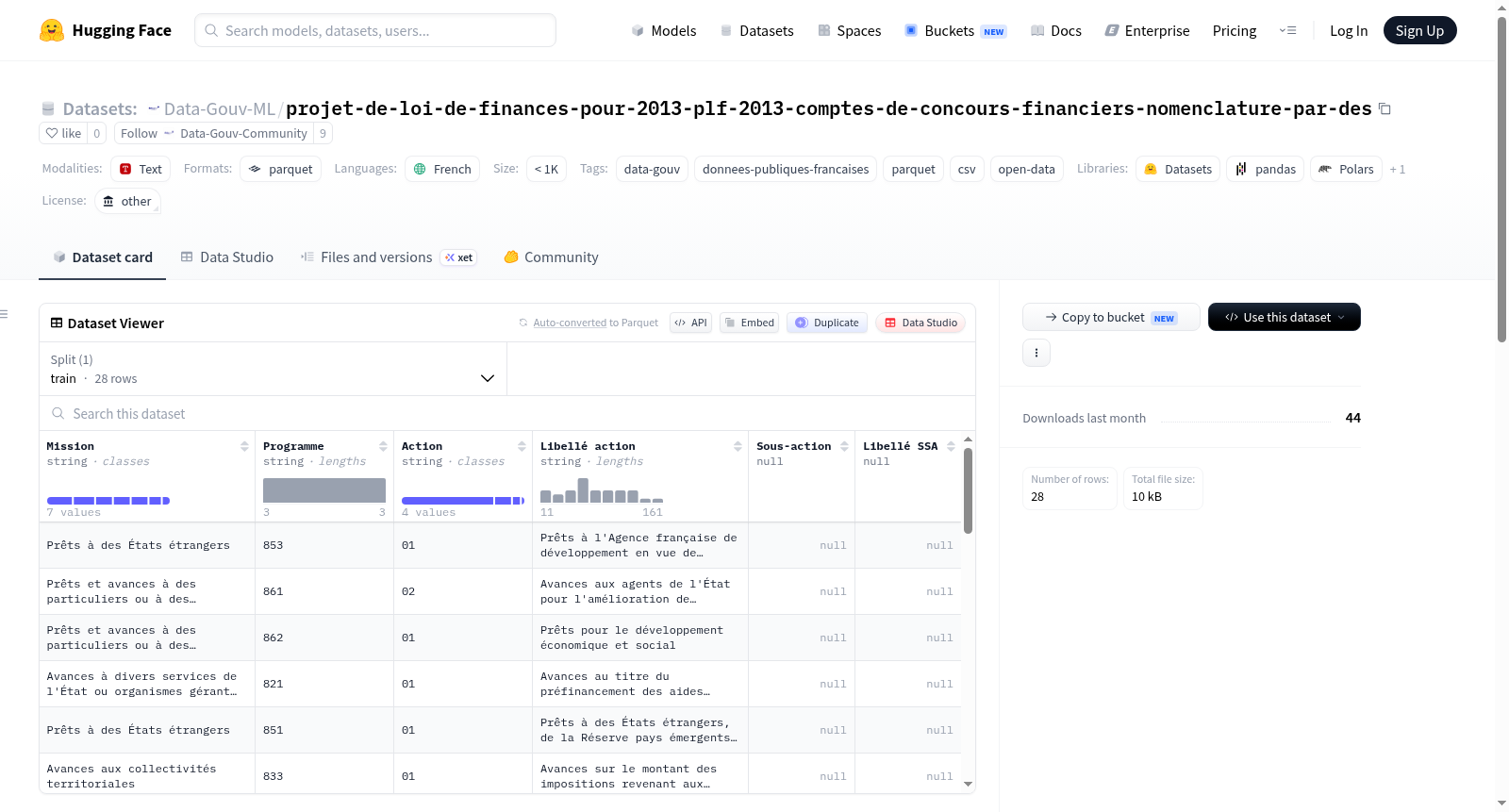This screenshot has width=1509, height=812.
Task: Click the Log In link
Action: coord(1348,30)
